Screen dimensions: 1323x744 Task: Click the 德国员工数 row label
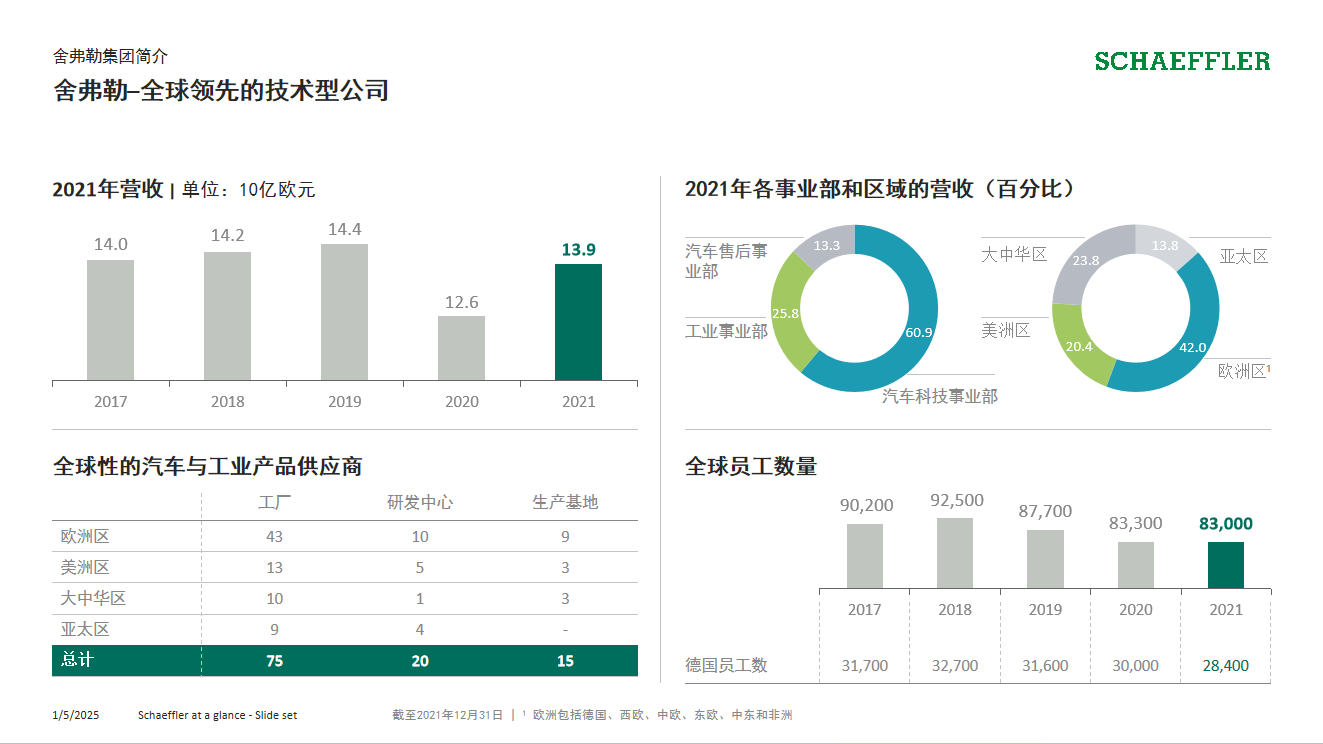(x=727, y=665)
